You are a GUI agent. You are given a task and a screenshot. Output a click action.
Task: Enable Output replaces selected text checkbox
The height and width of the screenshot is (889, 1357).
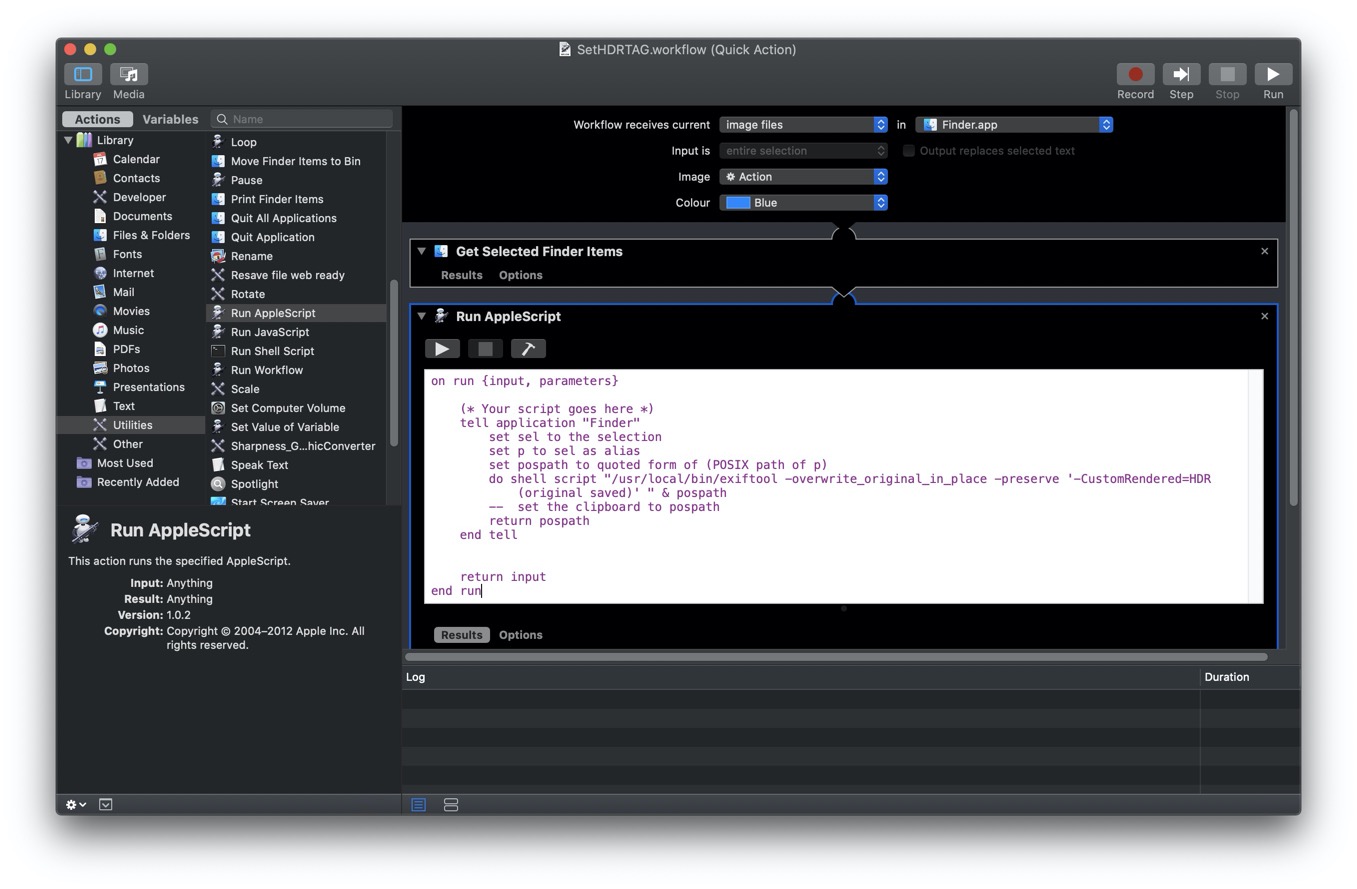tap(909, 151)
